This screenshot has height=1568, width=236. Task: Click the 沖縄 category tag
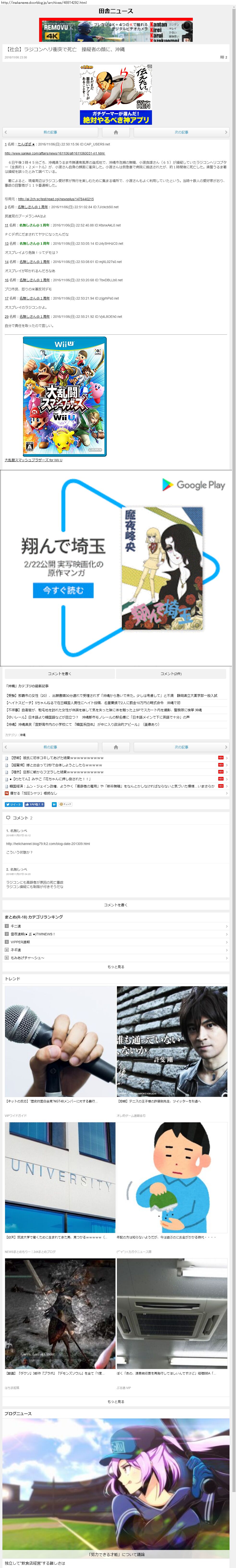[23, 735]
